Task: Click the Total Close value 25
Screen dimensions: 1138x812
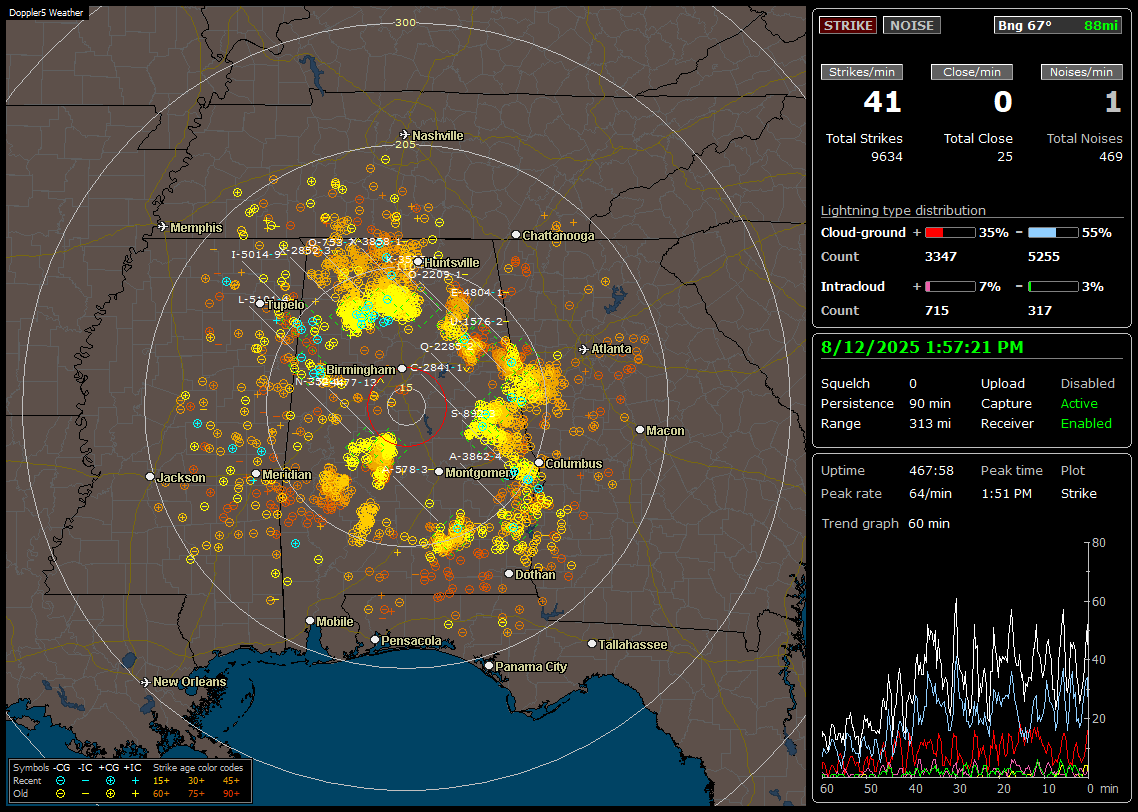Action: tap(1004, 157)
